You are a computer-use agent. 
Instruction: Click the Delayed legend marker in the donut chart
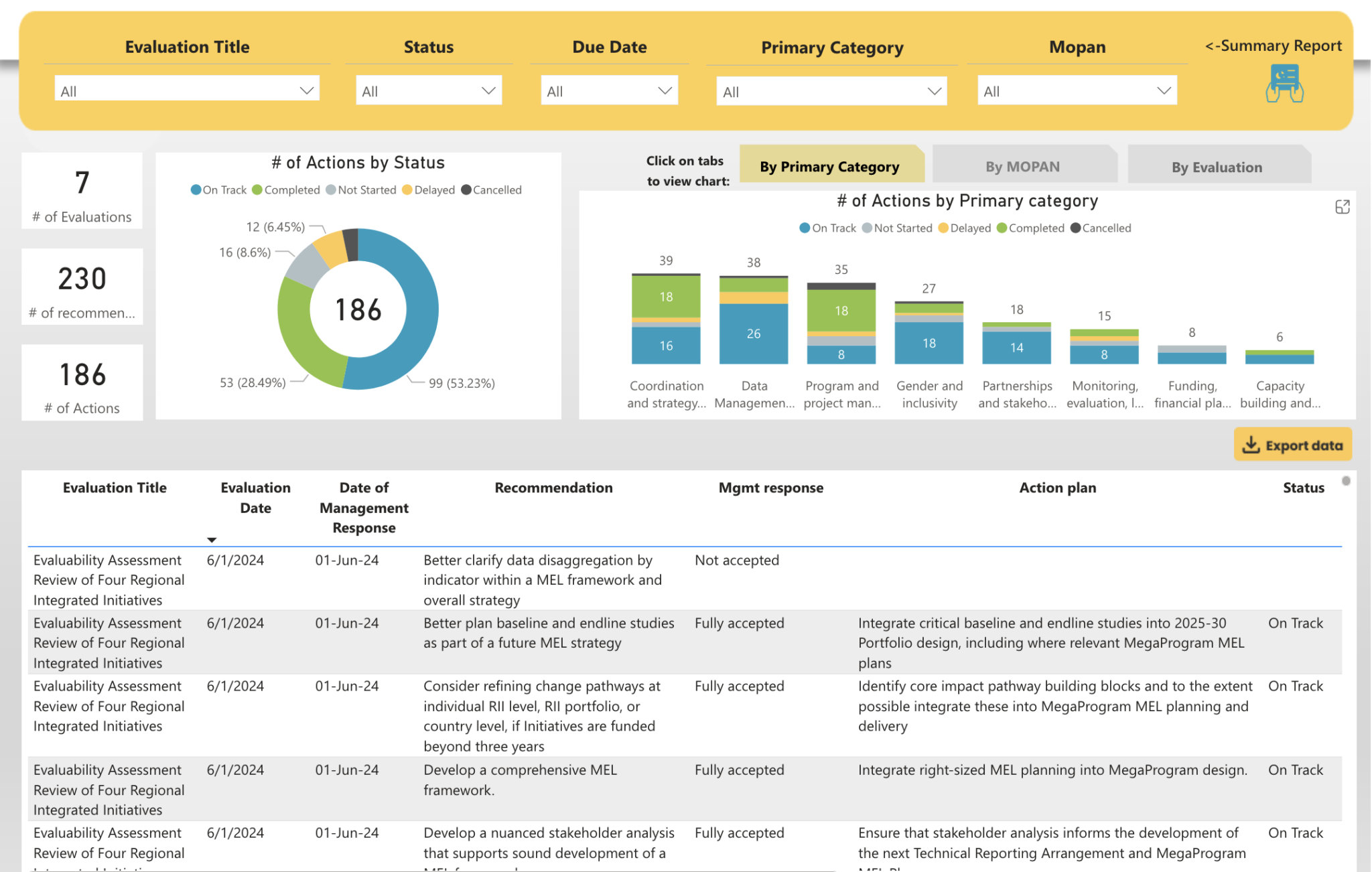[x=406, y=190]
